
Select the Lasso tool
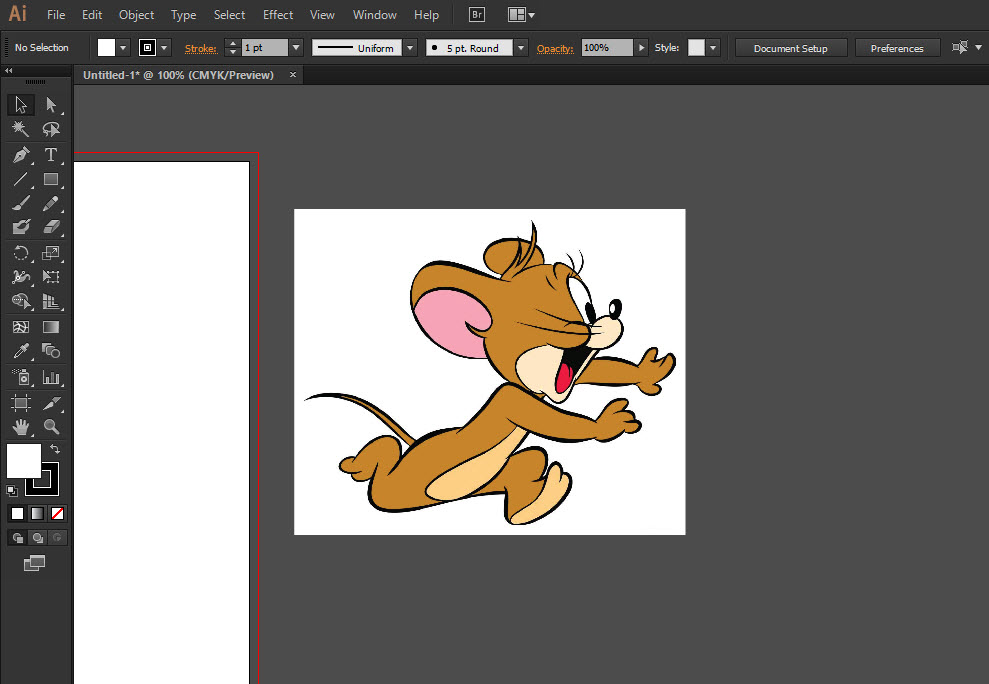pyautogui.click(x=51, y=129)
